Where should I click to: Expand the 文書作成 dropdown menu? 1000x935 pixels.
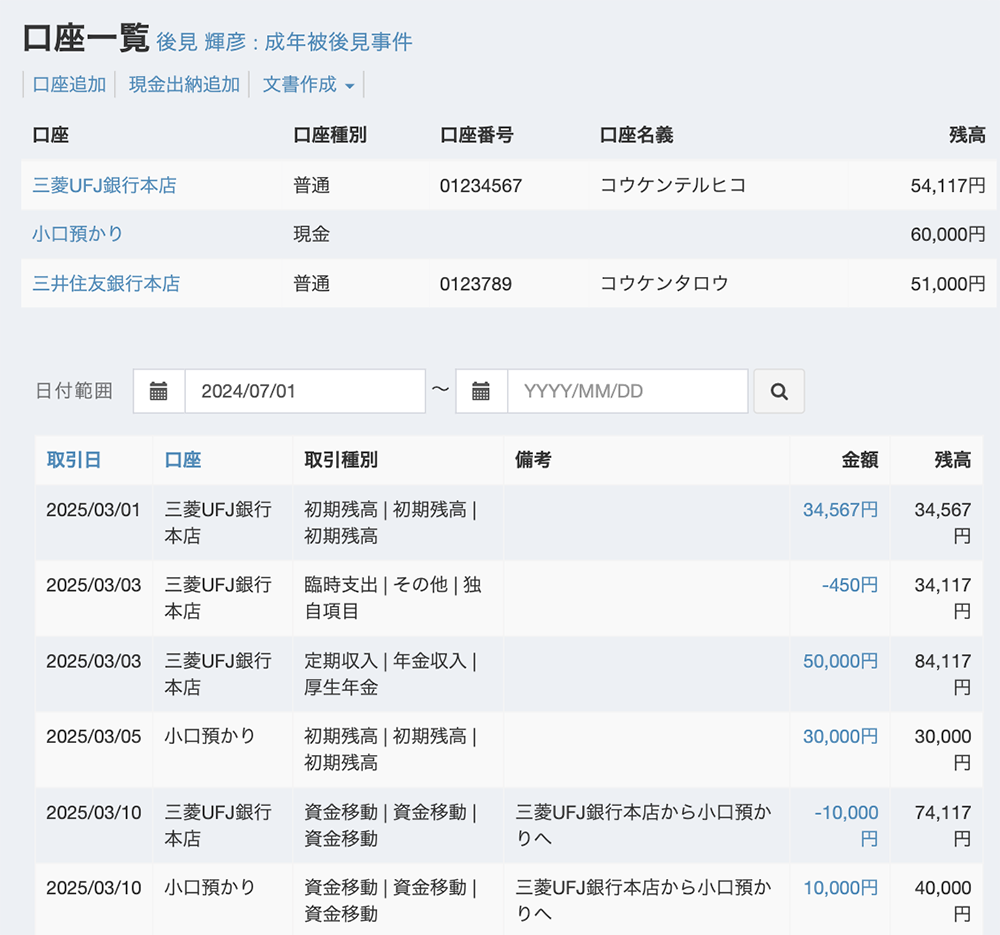point(308,85)
